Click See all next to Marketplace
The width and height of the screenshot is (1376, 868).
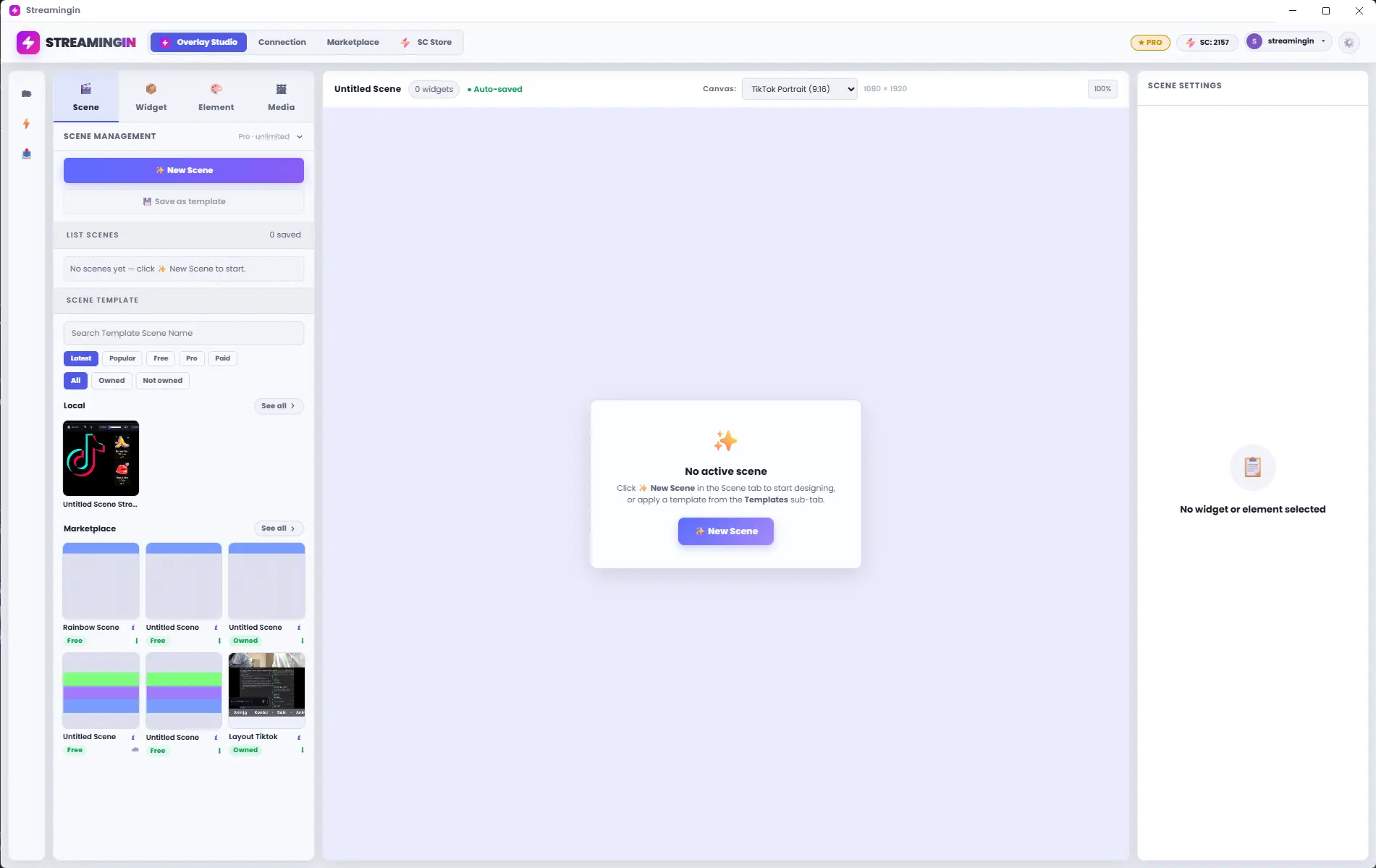(278, 528)
